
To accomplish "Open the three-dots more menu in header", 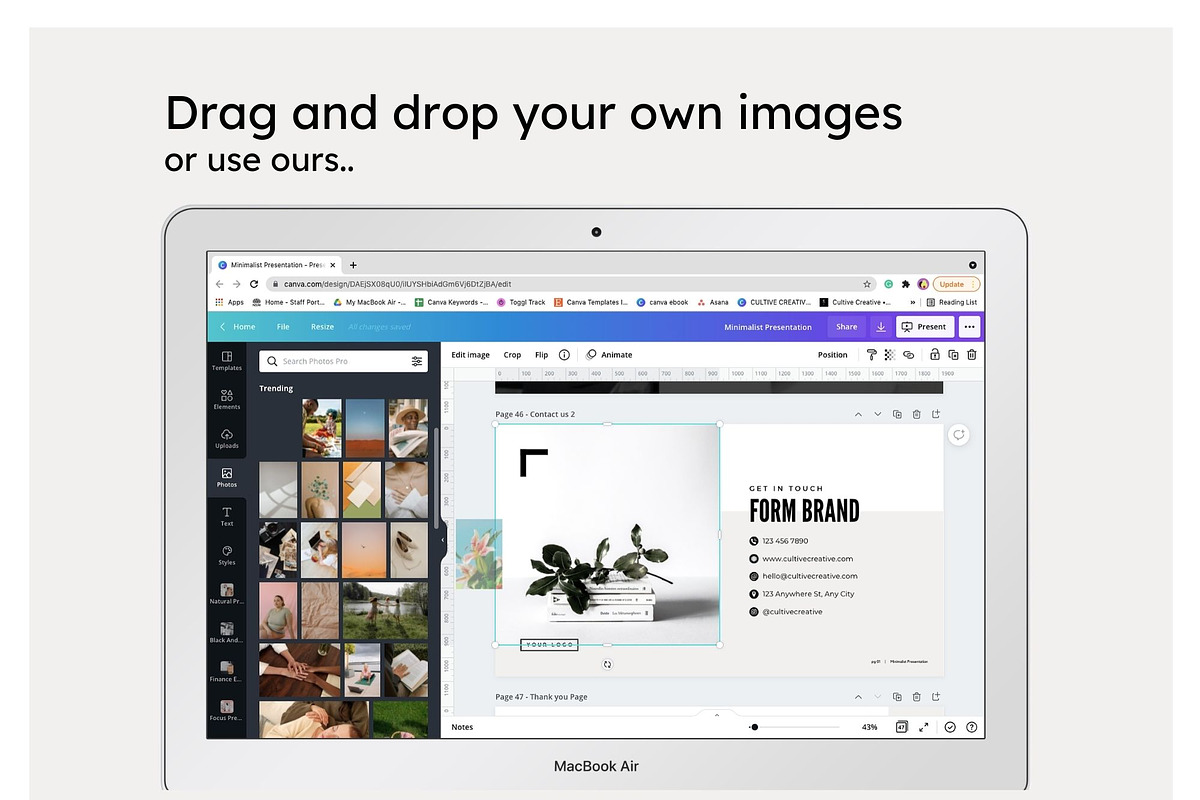I will point(969,327).
